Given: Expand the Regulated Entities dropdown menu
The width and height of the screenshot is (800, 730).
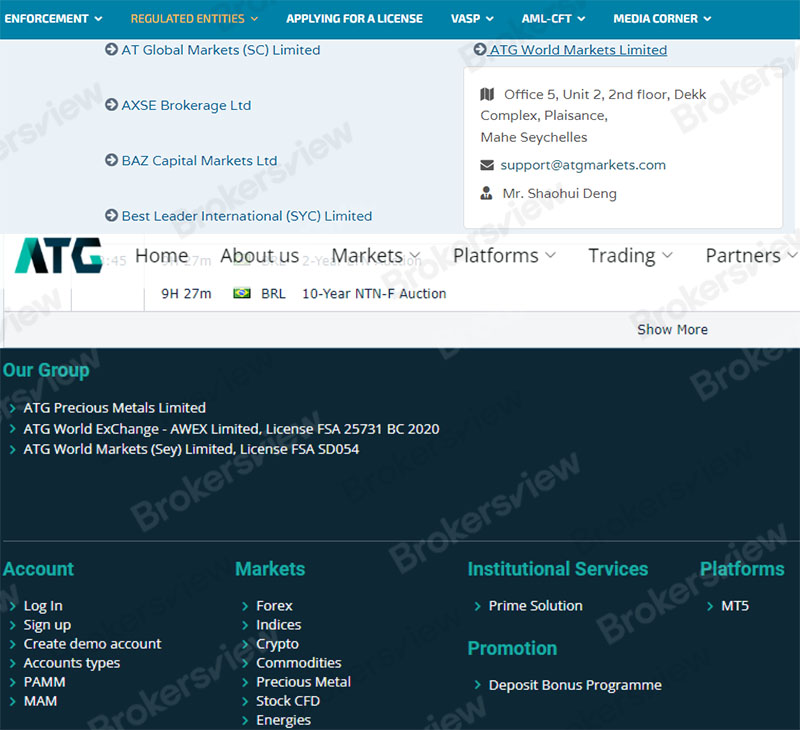Looking at the screenshot, I should click(194, 18).
